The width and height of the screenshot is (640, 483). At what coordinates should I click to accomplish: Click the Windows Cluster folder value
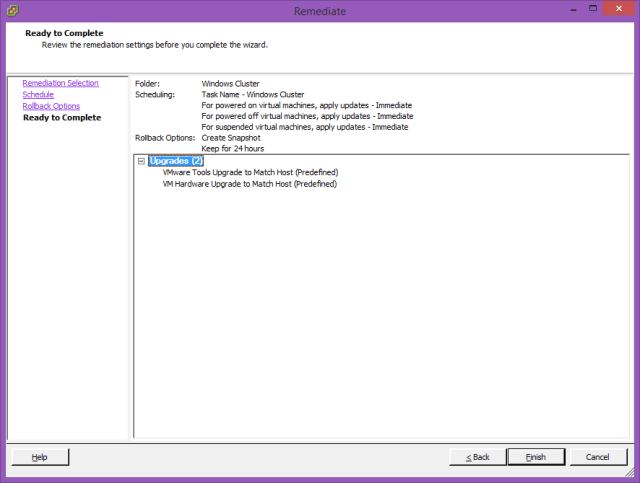230,84
